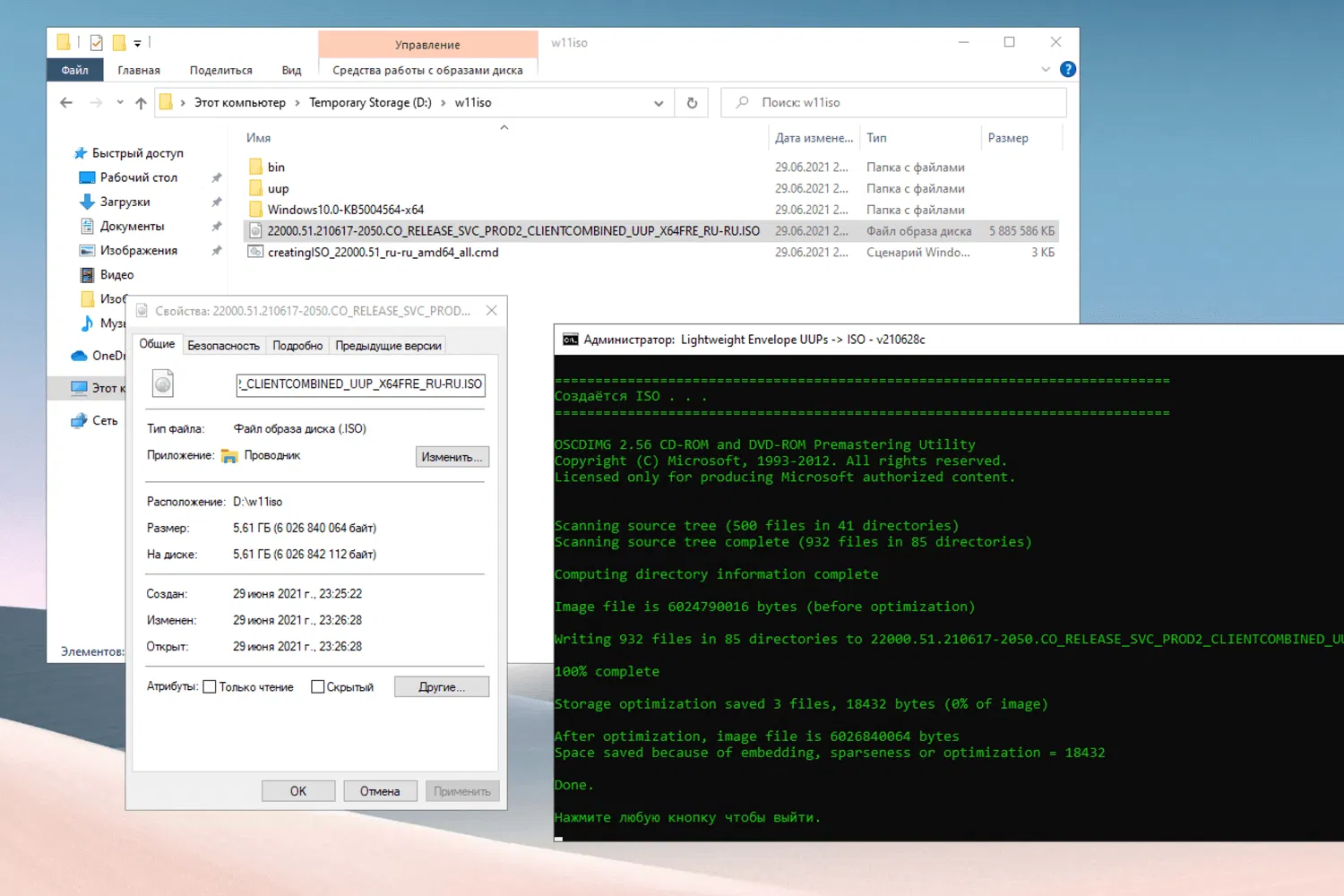
Task: Open the uup folder
Action: pyautogui.click(x=278, y=188)
